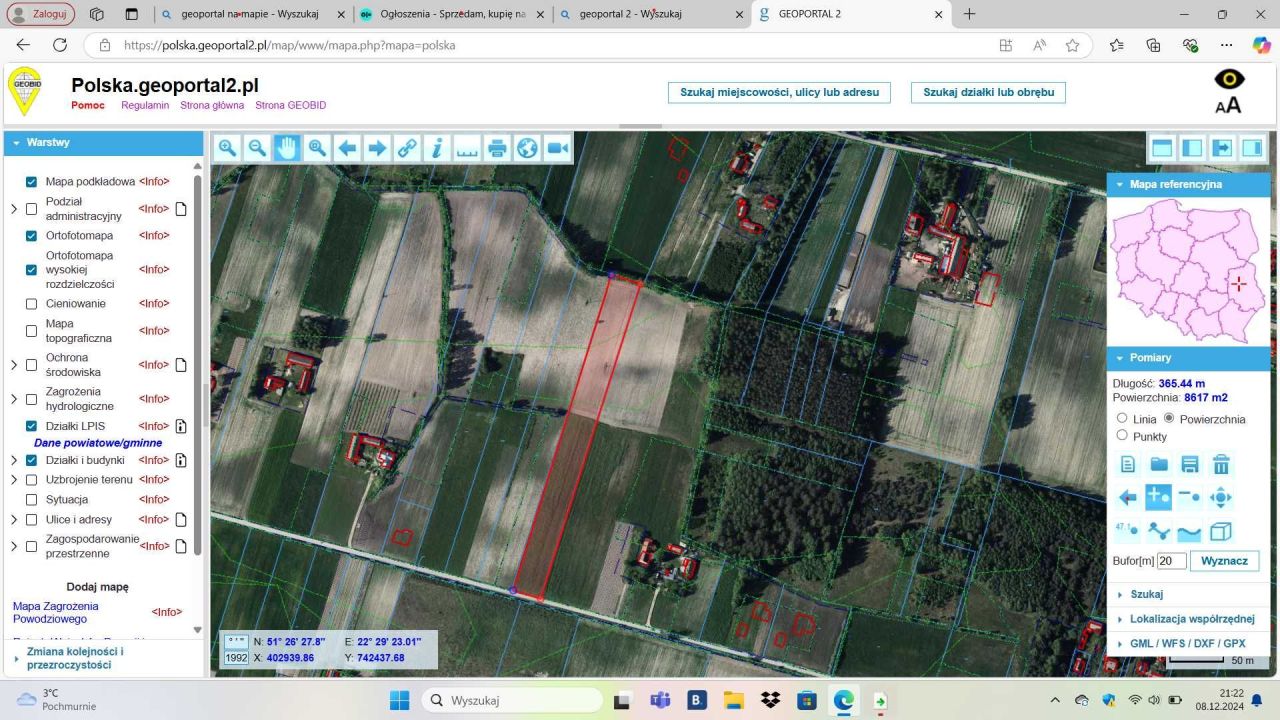Uncheck Ortofotomapa layer
Image resolution: width=1280 pixels, height=720 pixels.
[31, 236]
